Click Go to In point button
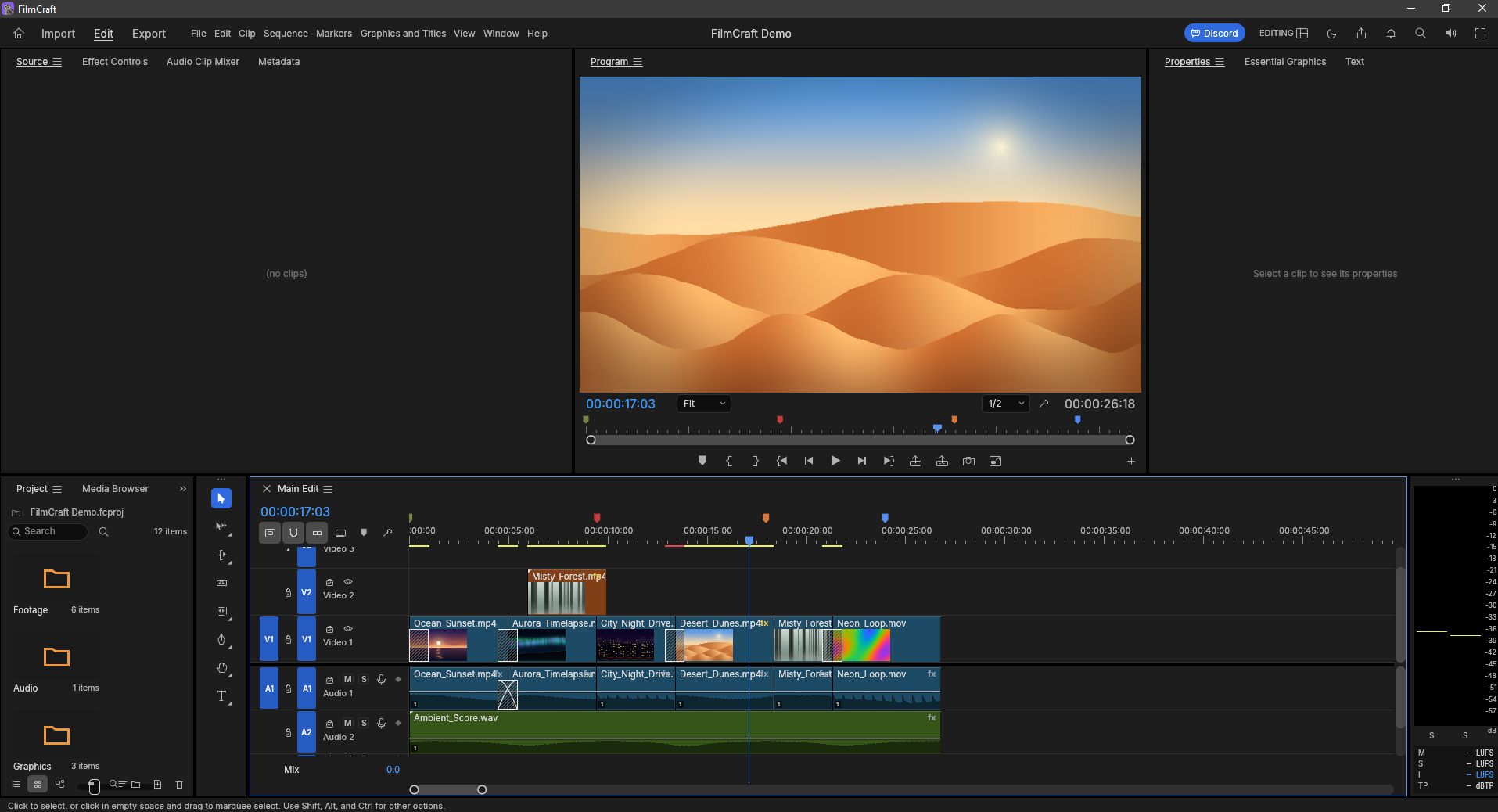Screen dimensions: 1498x812 782,461
